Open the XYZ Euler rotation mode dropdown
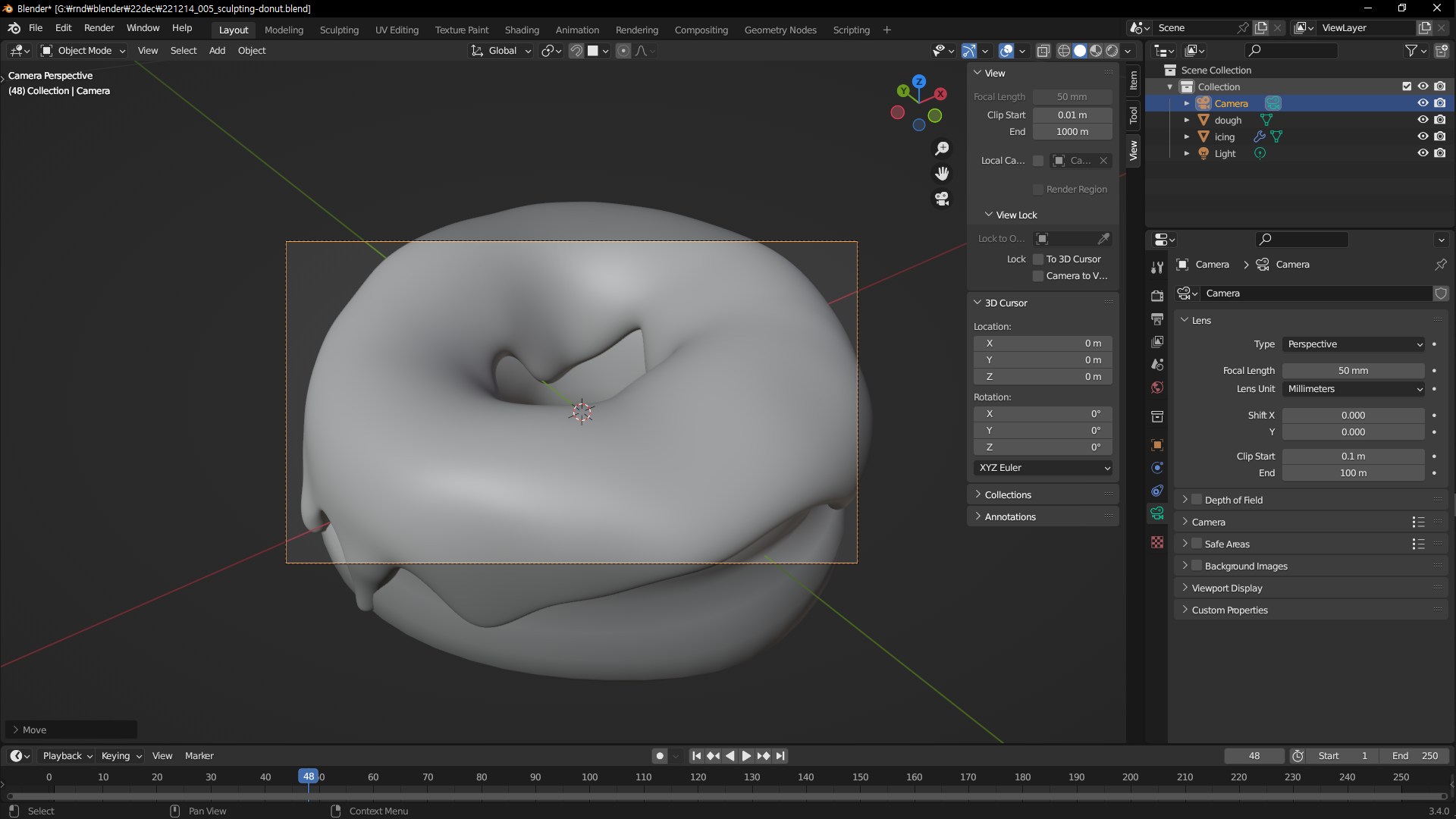Viewport: 1456px width, 819px height. click(1043, 468)
